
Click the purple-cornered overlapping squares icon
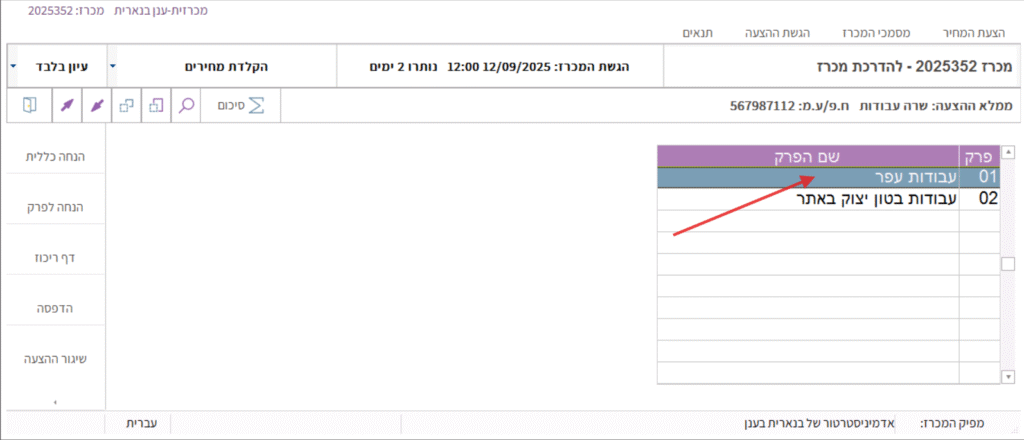tap(156, 106)
